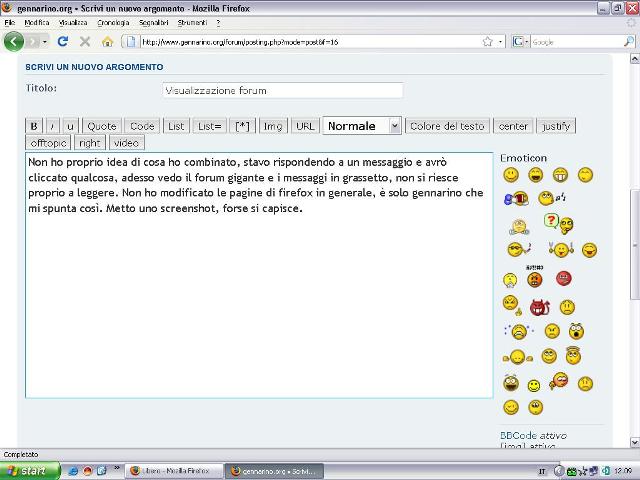Click the Titolo input field
The width and height of the screenshot is (640, 480).
click(x=282, y=90)
